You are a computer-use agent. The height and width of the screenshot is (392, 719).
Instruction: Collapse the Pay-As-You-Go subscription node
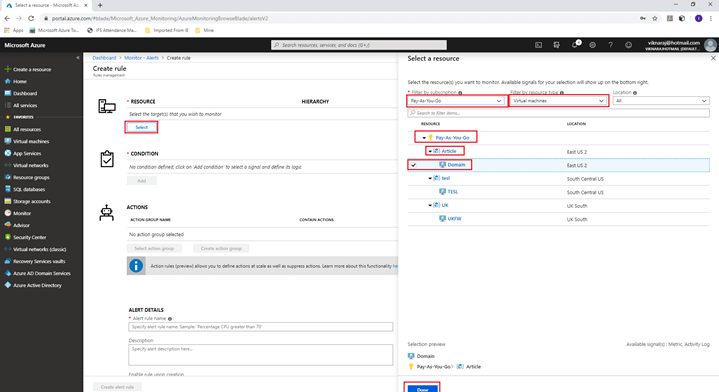pos(424,138)
